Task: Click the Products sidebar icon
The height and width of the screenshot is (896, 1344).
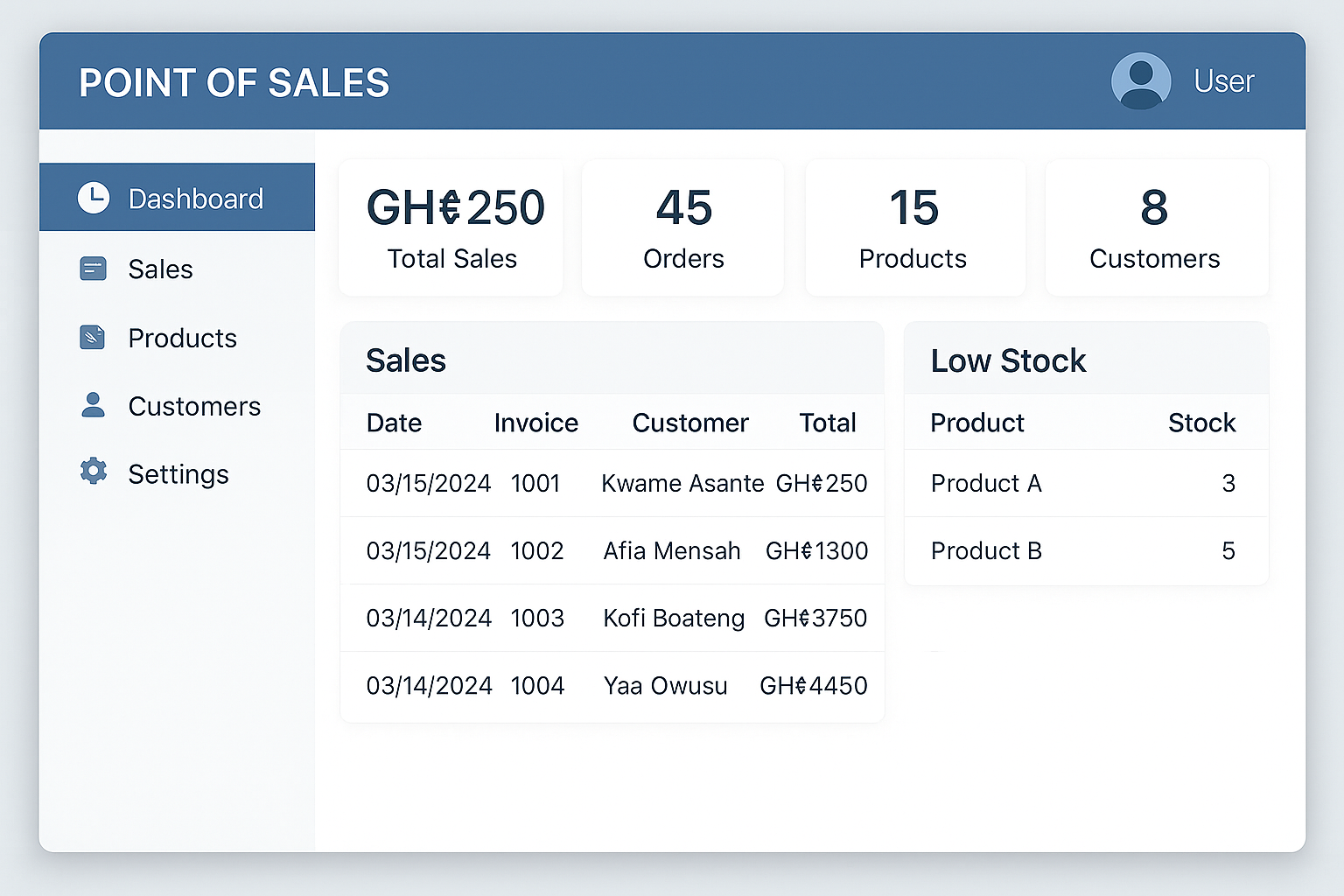Action: point(93,338)
